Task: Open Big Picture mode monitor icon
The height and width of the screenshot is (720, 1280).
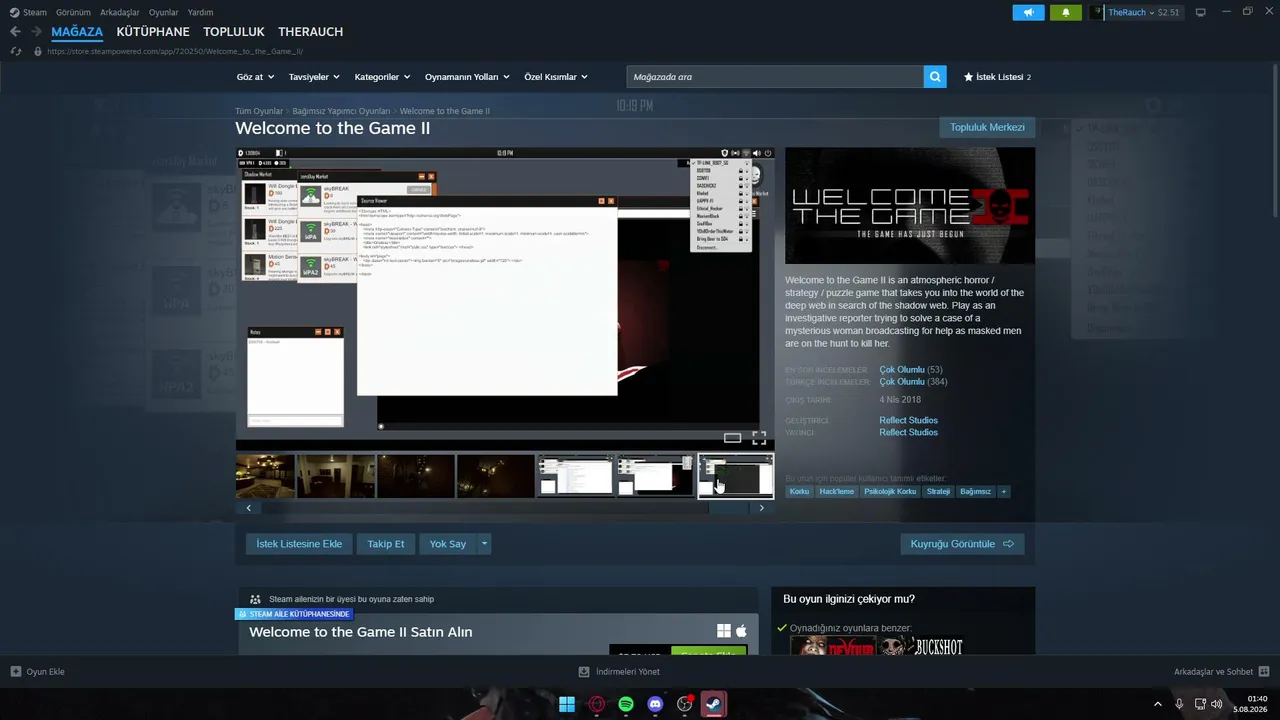Action: coord(1201,12)
